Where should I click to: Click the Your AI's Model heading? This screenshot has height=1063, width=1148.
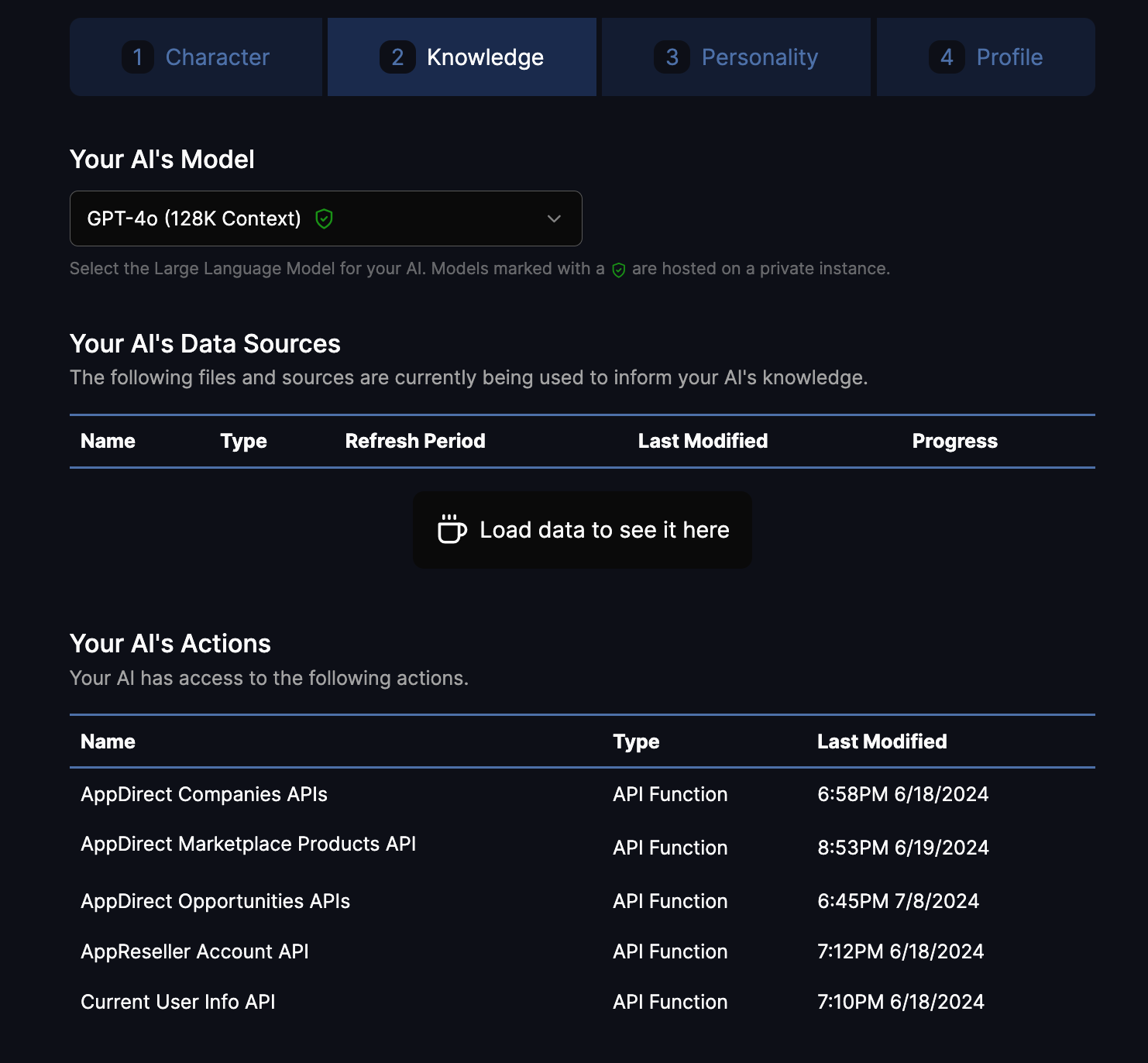[x=162, y=160]
